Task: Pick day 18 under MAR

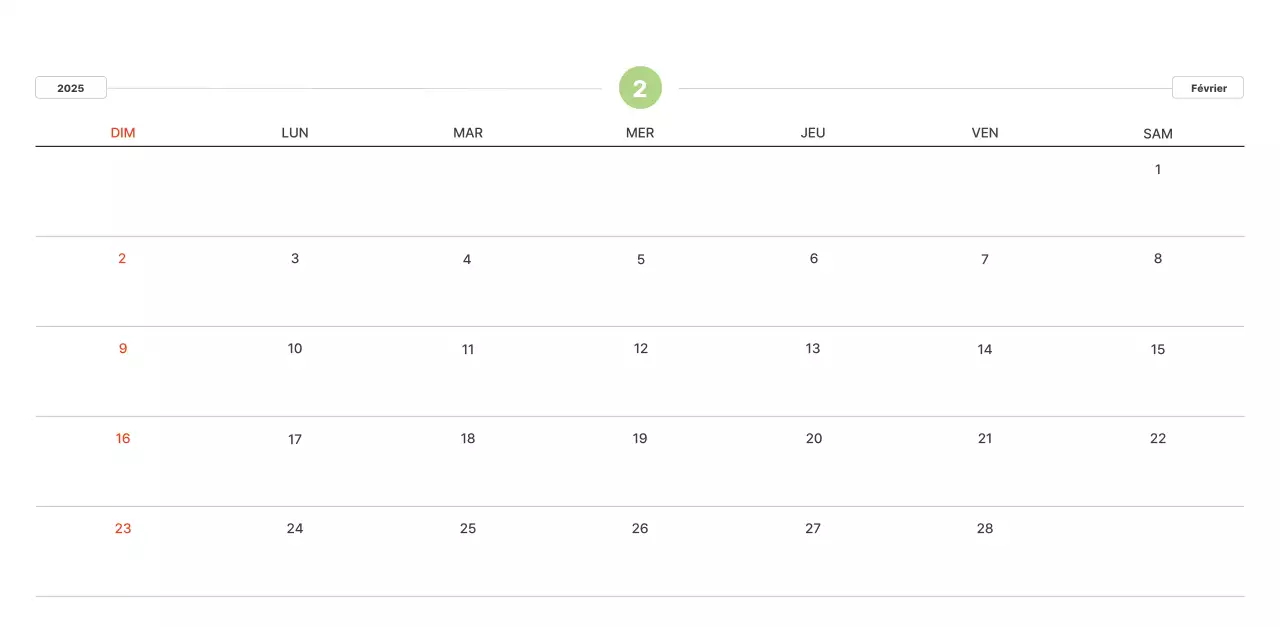Action: click(x=468, y=439)
